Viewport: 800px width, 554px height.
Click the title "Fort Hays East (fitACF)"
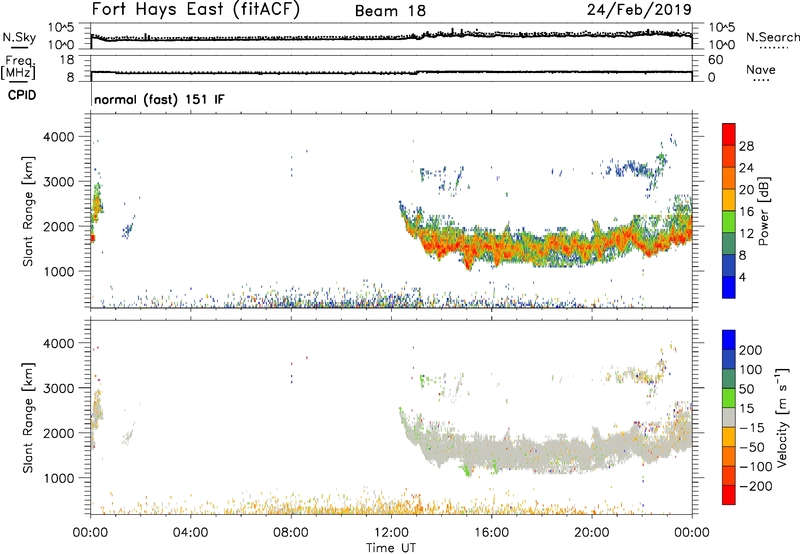pos(195,9)
